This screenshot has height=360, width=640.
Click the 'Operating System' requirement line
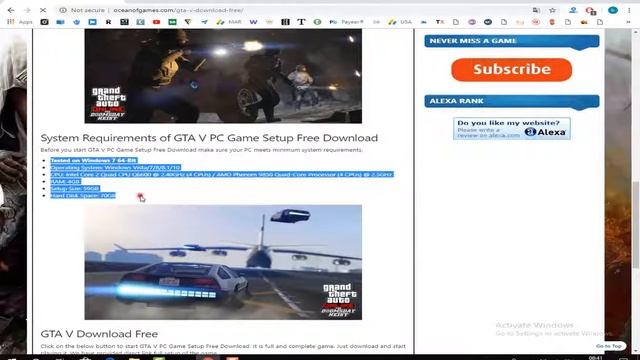tap(115, 167)
